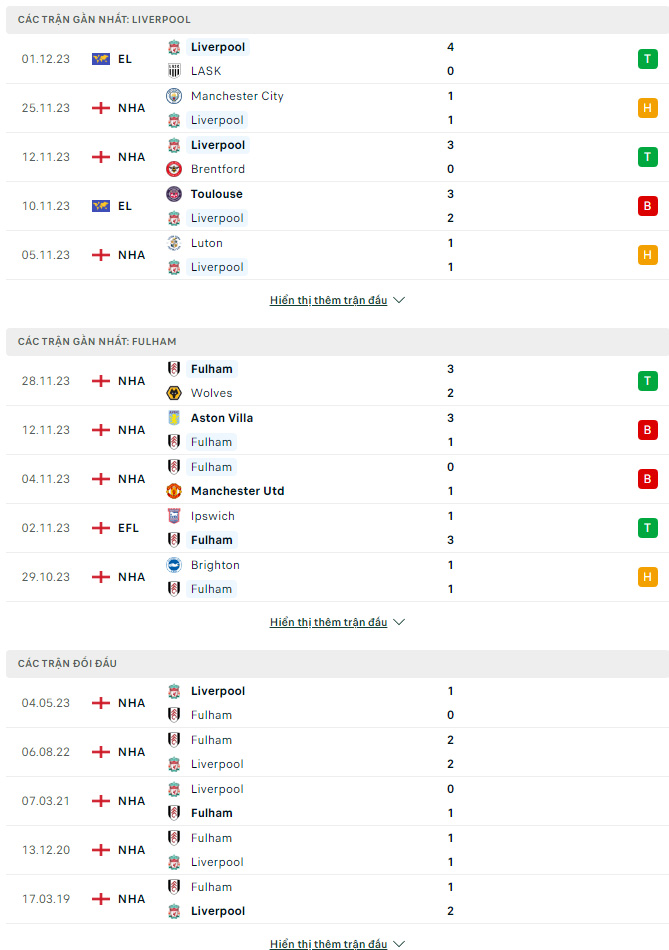Expand more head-to-head matches
Viewport: 669px width, 950px height.
tap(337, 944)
